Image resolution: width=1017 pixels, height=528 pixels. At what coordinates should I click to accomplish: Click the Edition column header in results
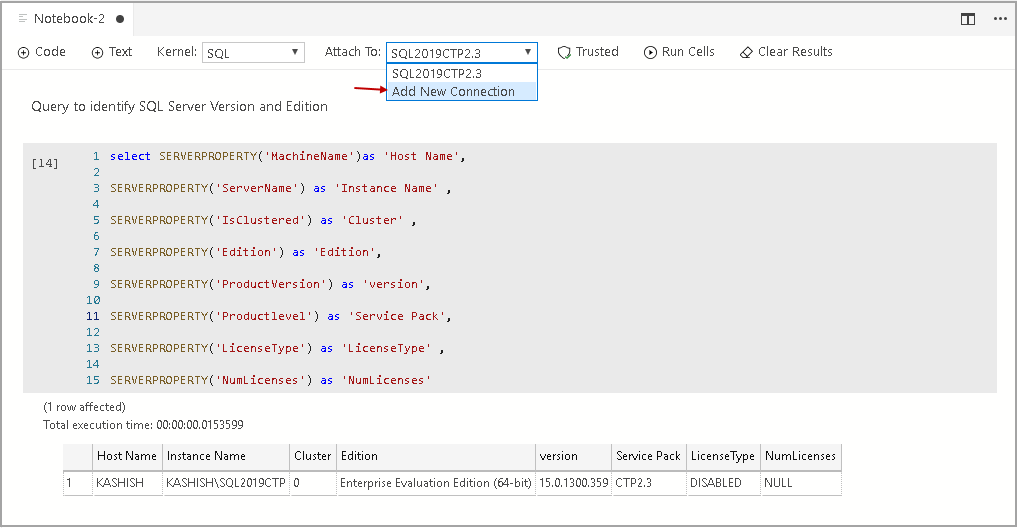(x=360, y=456)
